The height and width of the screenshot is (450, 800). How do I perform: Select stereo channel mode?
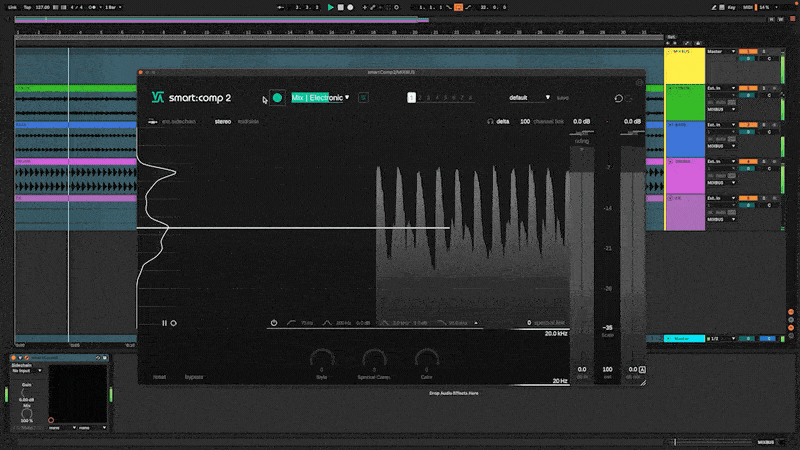coord(223,121)
